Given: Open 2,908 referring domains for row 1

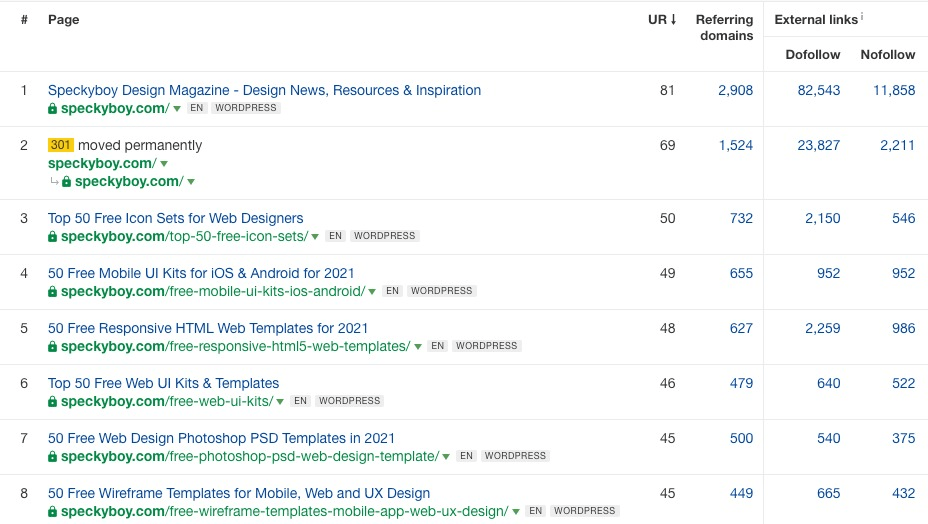Looking at the screenshot, I should click(x=736, y=90).
